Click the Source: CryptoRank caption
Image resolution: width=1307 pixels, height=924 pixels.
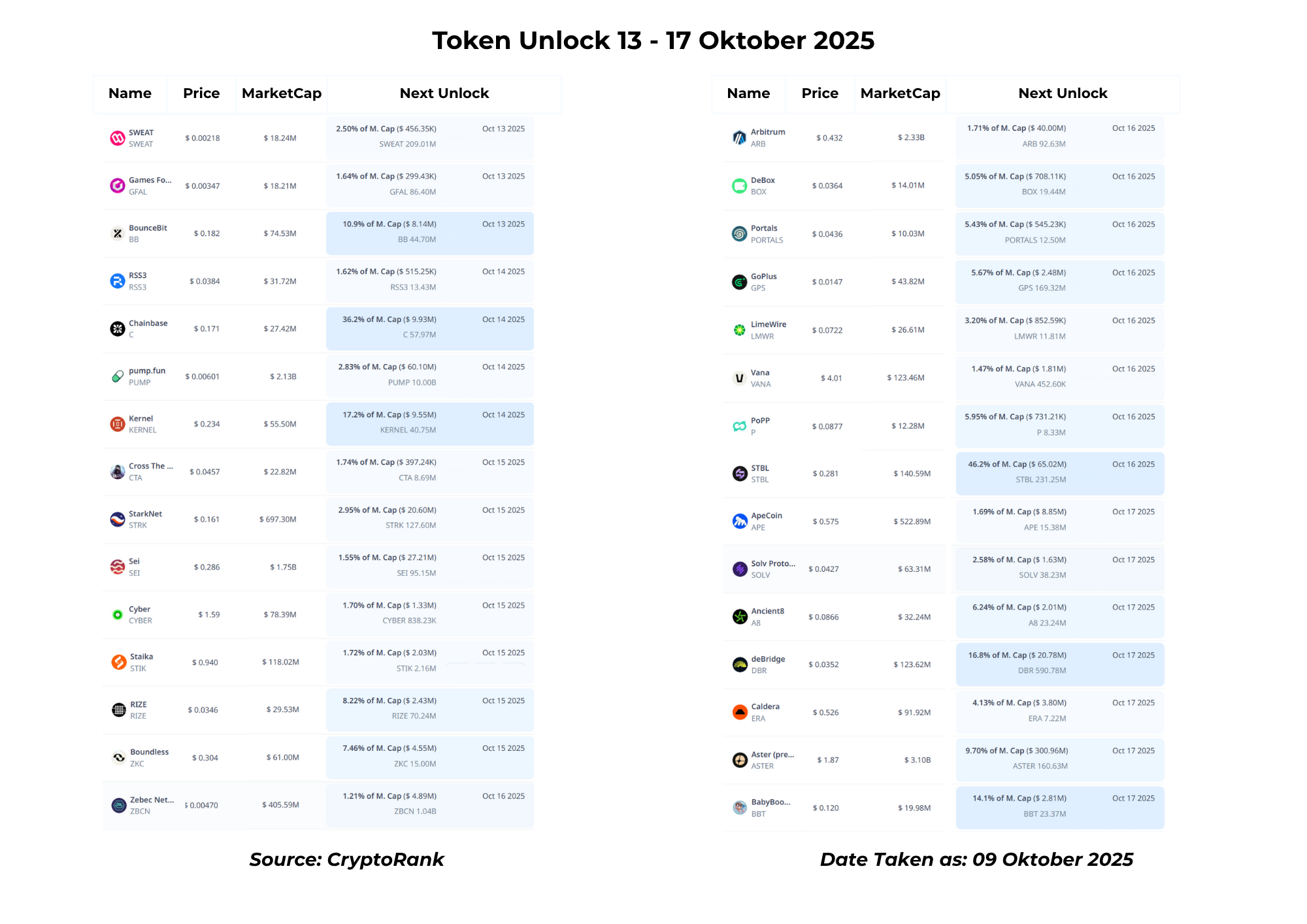pos(346,859)
